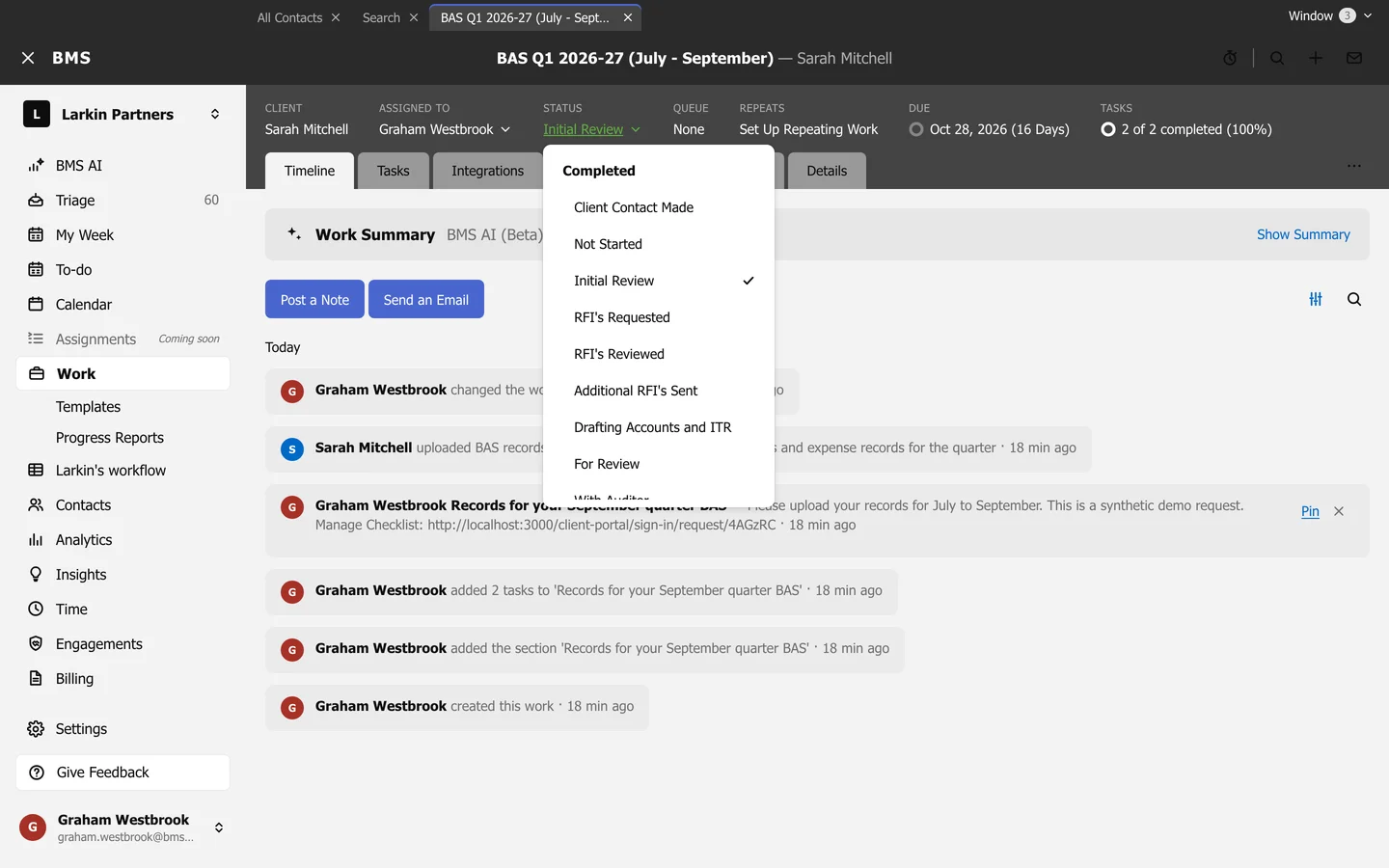Screen dimensions: 1389x868
Task: Open the three-dot more options menu
Action: 1354,166
